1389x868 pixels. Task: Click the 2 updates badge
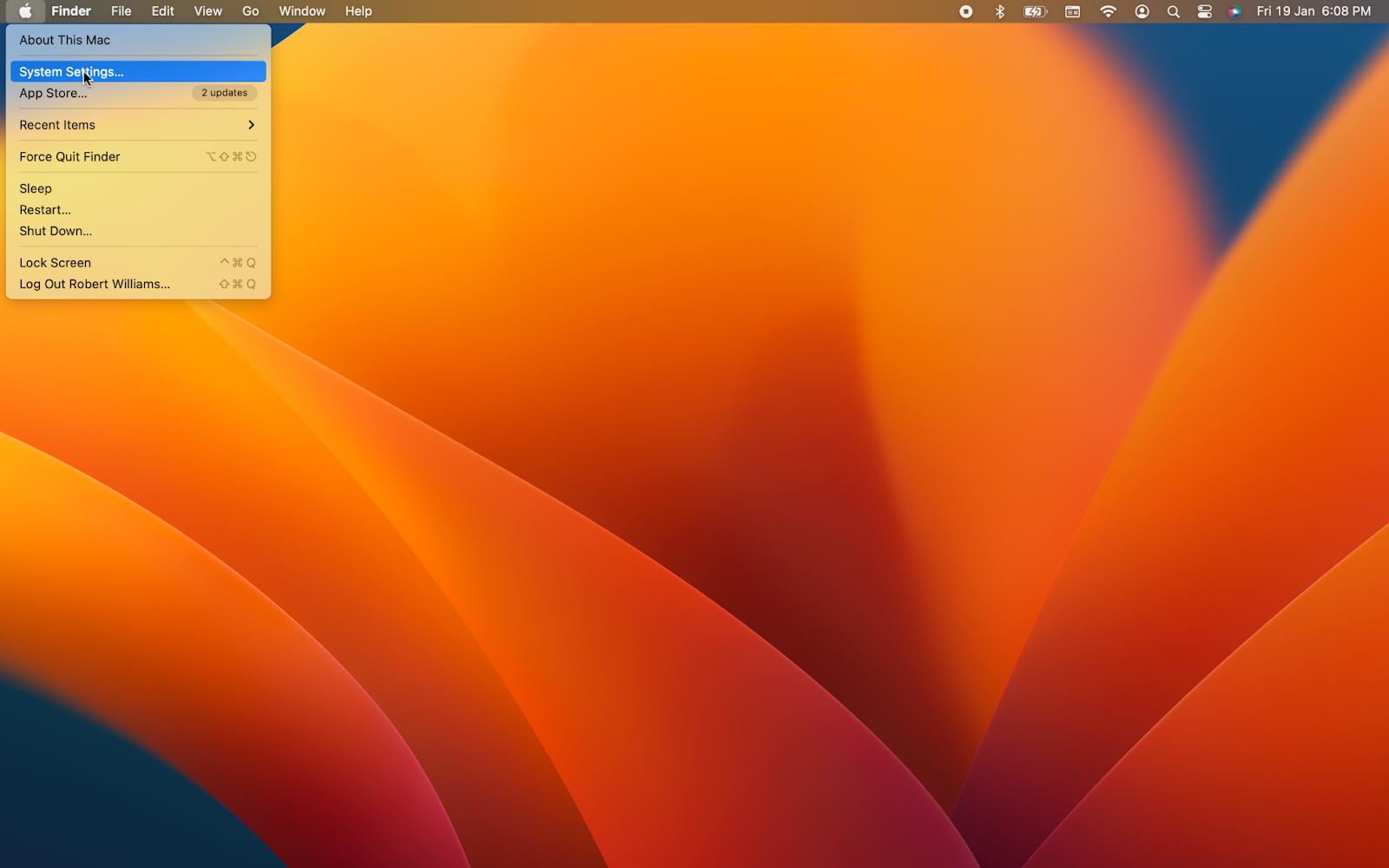coord(224,93)
